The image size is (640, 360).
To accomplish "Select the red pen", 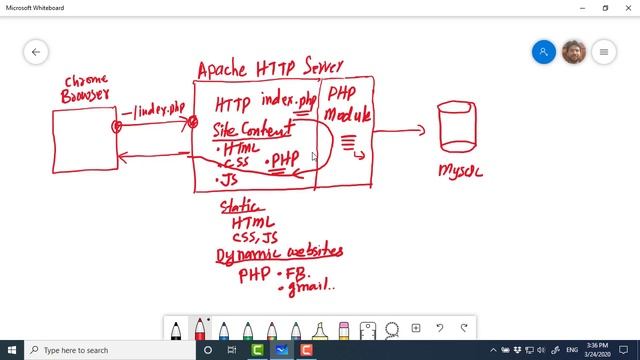I will click(x=200, y=329).
